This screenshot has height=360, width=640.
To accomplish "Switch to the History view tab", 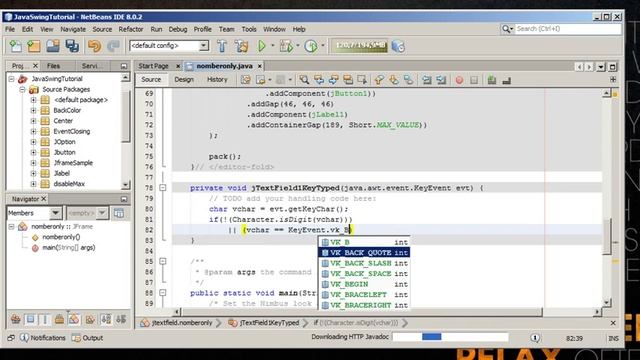I will click(x=217, y=80).
